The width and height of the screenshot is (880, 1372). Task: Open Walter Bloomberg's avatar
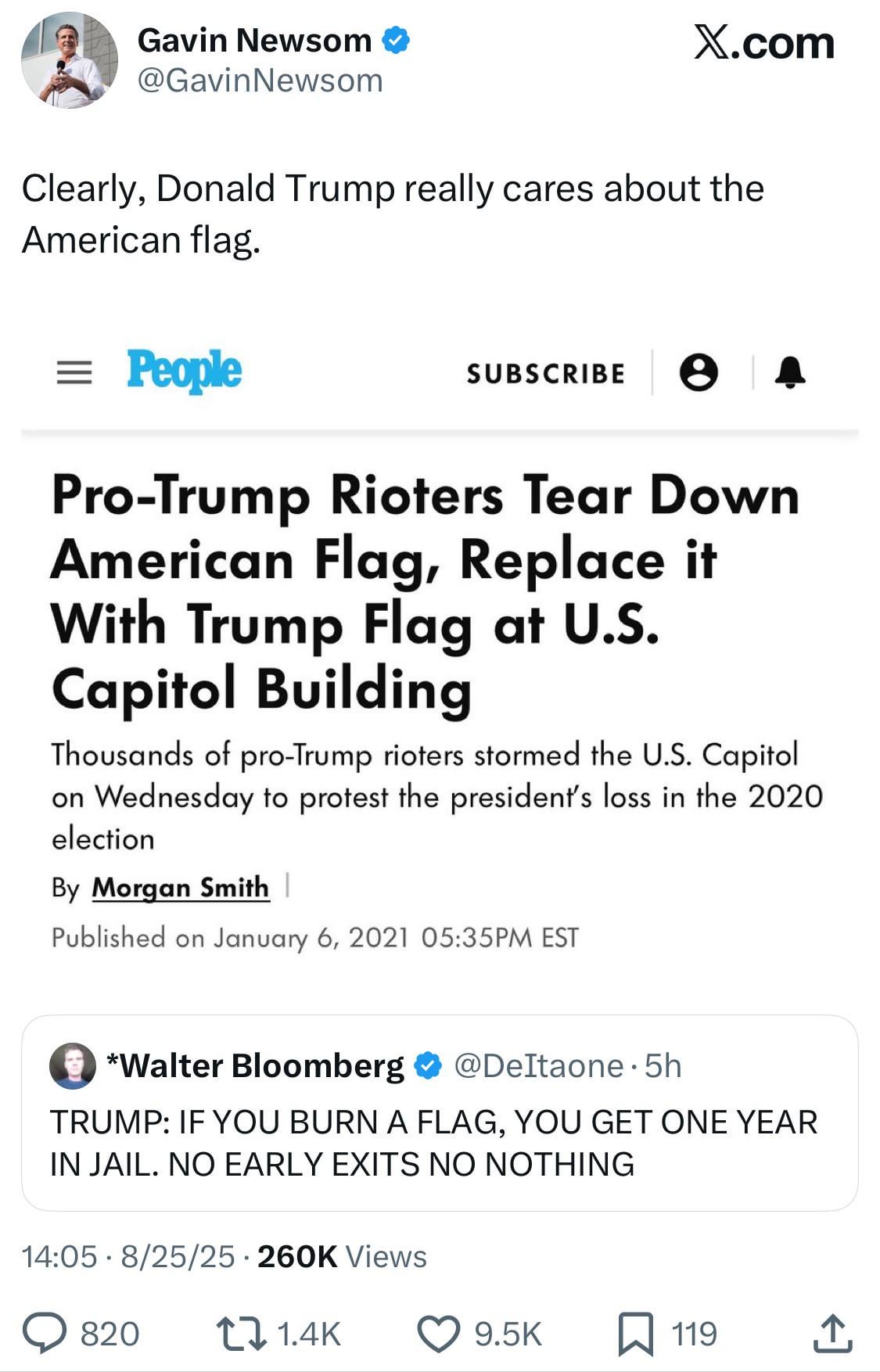point(73,1065)
